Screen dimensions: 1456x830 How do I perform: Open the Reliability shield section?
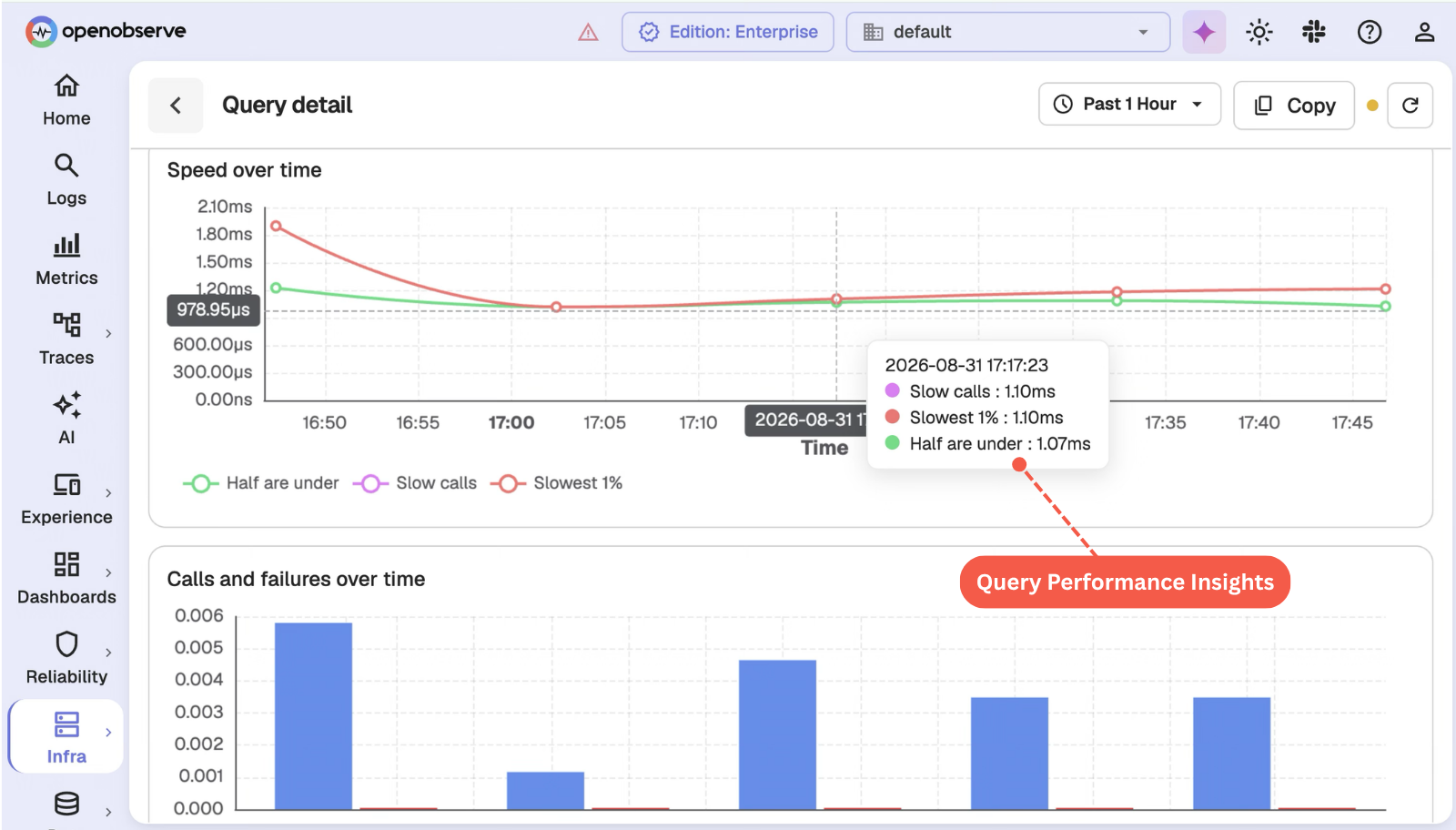pyautogui.click(x=66, y=659)
